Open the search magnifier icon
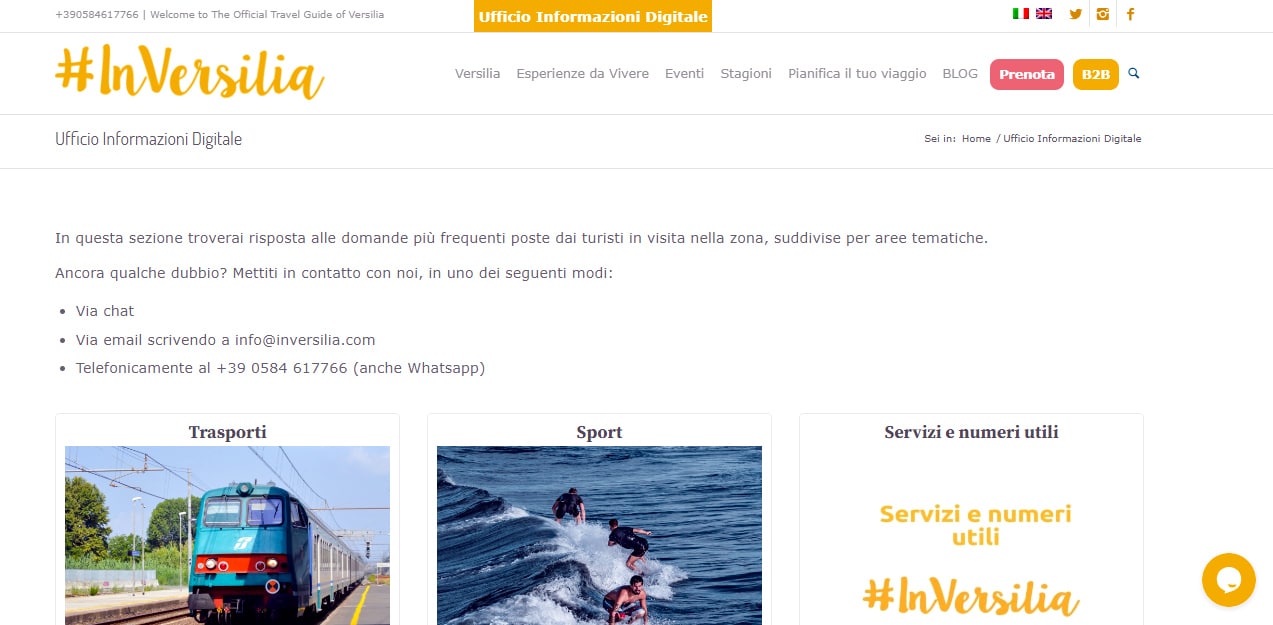 (x=1134, y=73)
